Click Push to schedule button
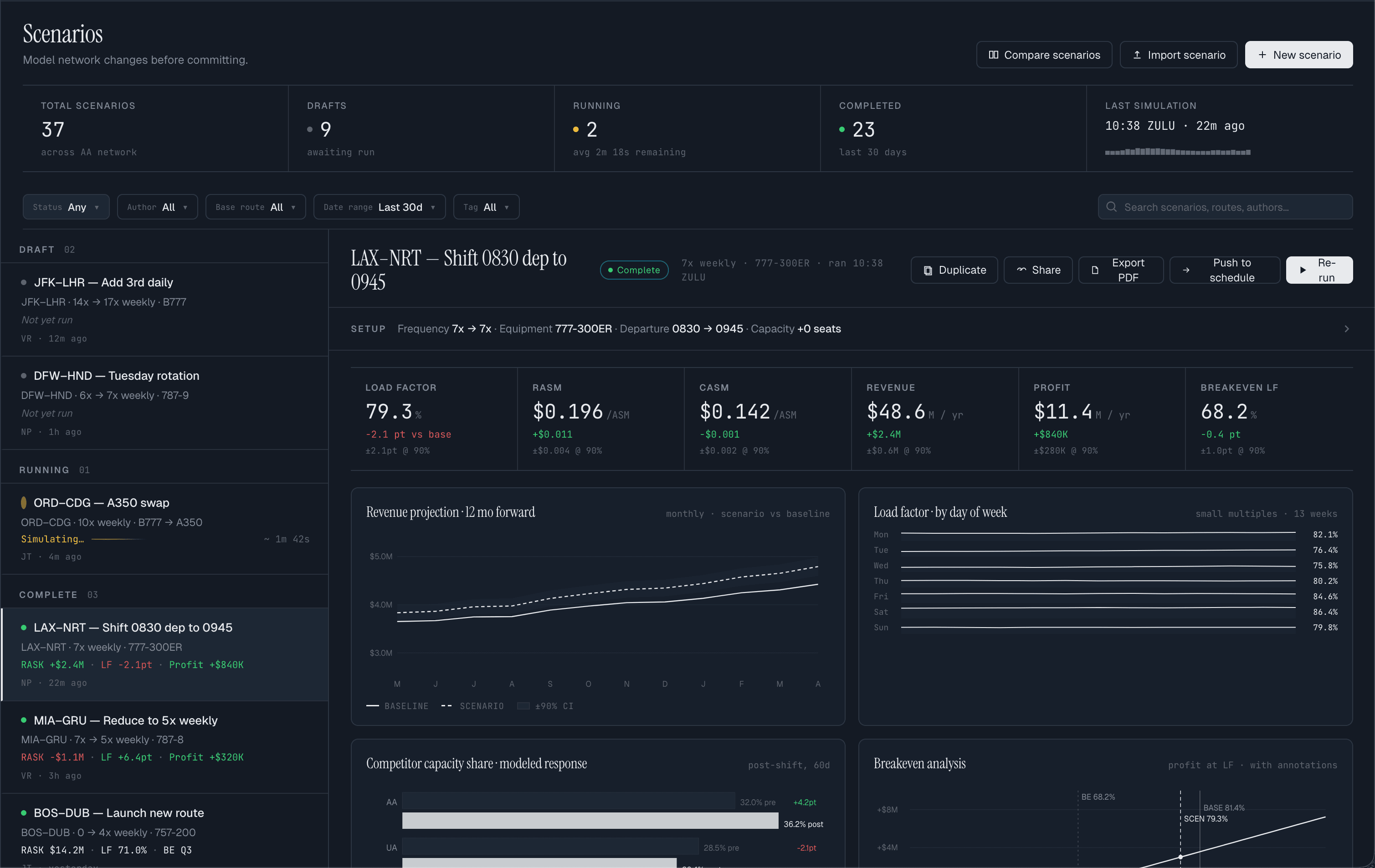This screenshot has height=868, width=1375. [1225, 270]
